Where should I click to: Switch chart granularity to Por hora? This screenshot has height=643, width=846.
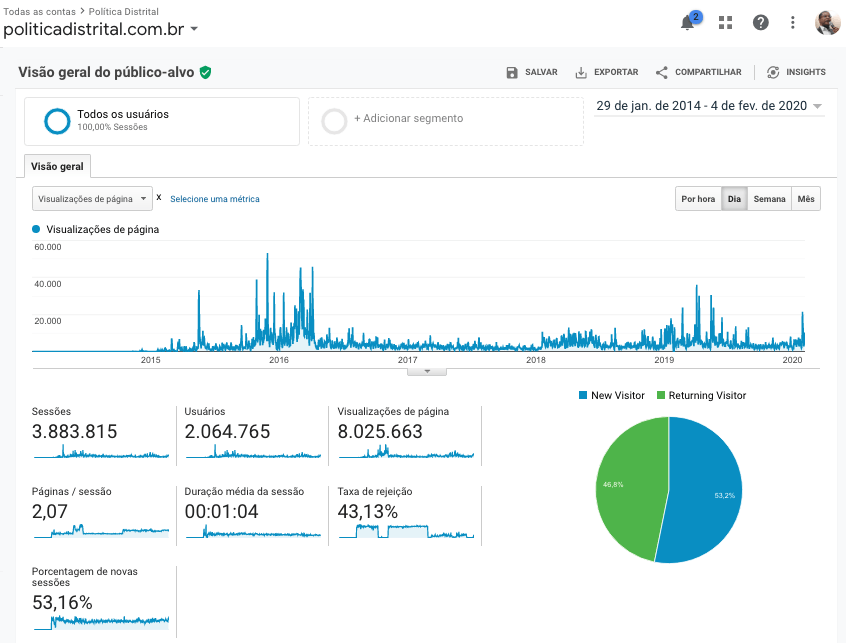(698, 199)
